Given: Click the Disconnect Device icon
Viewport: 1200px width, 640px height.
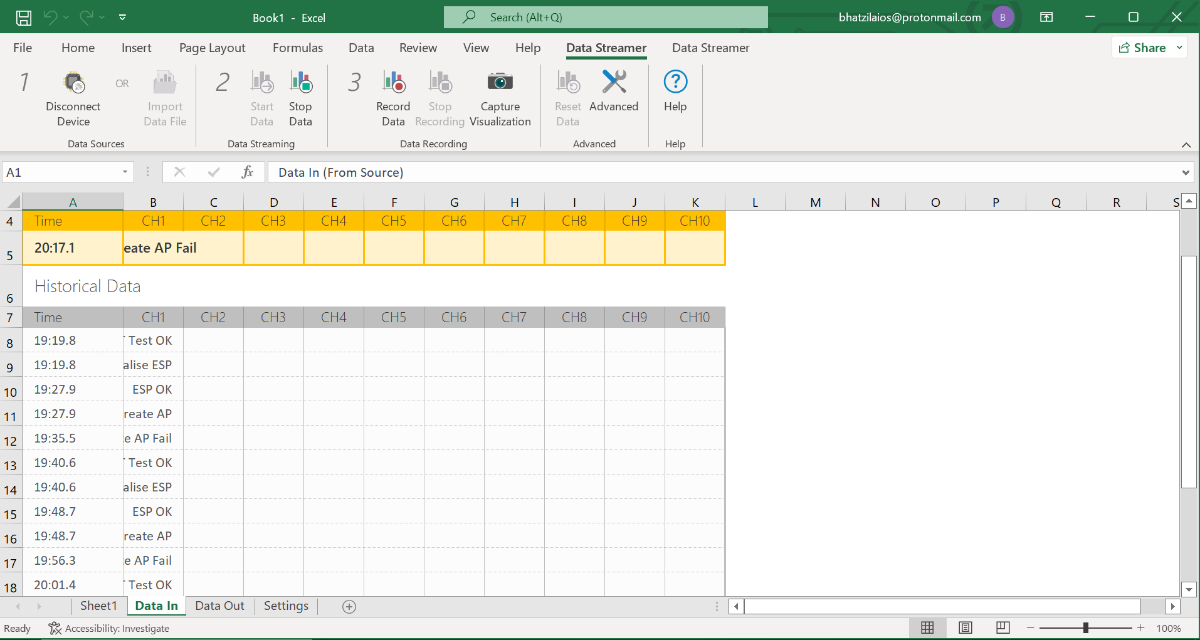Looking at the screenshot, I should (x=73, y=84).
